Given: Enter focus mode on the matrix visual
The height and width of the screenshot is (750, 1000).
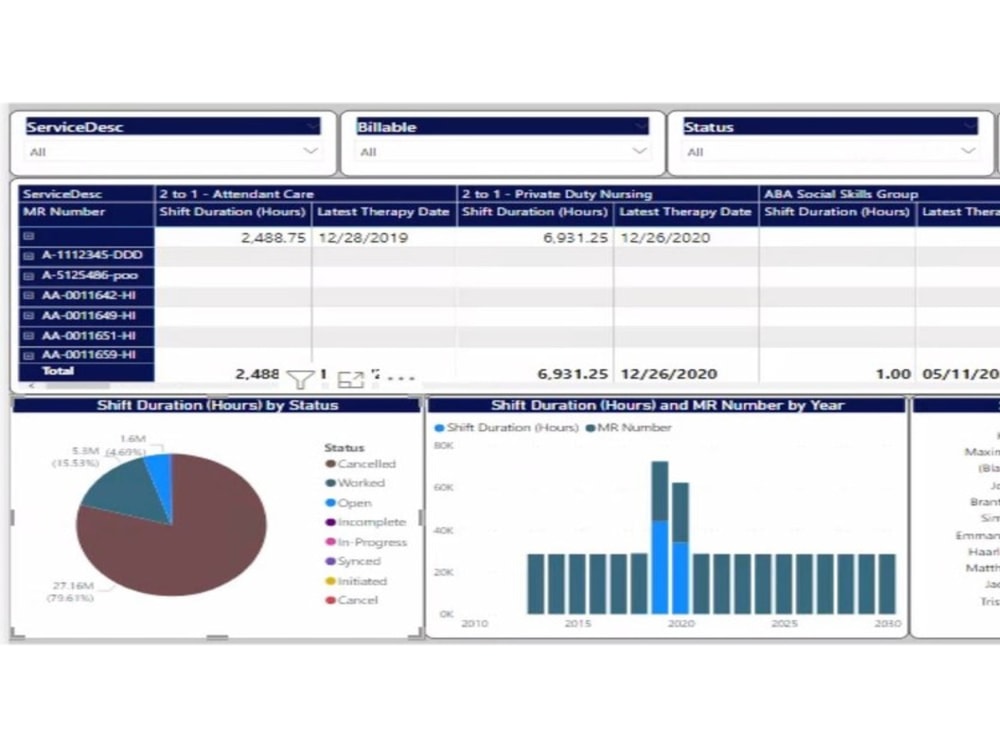Looking at the screenshot, I should pyautogui.click(x=350, y=379).
